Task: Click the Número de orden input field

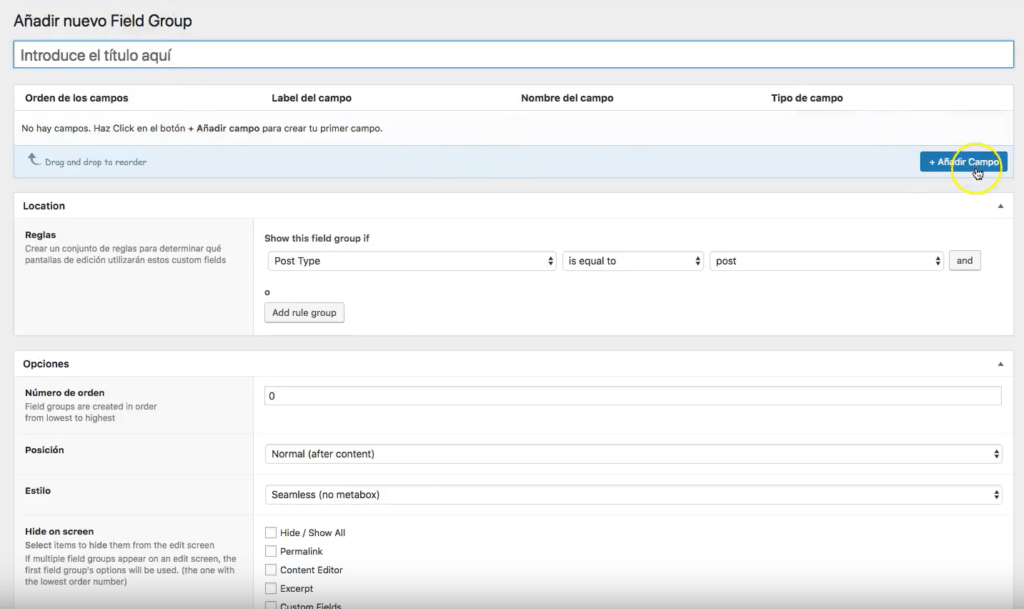Action: 632,396
